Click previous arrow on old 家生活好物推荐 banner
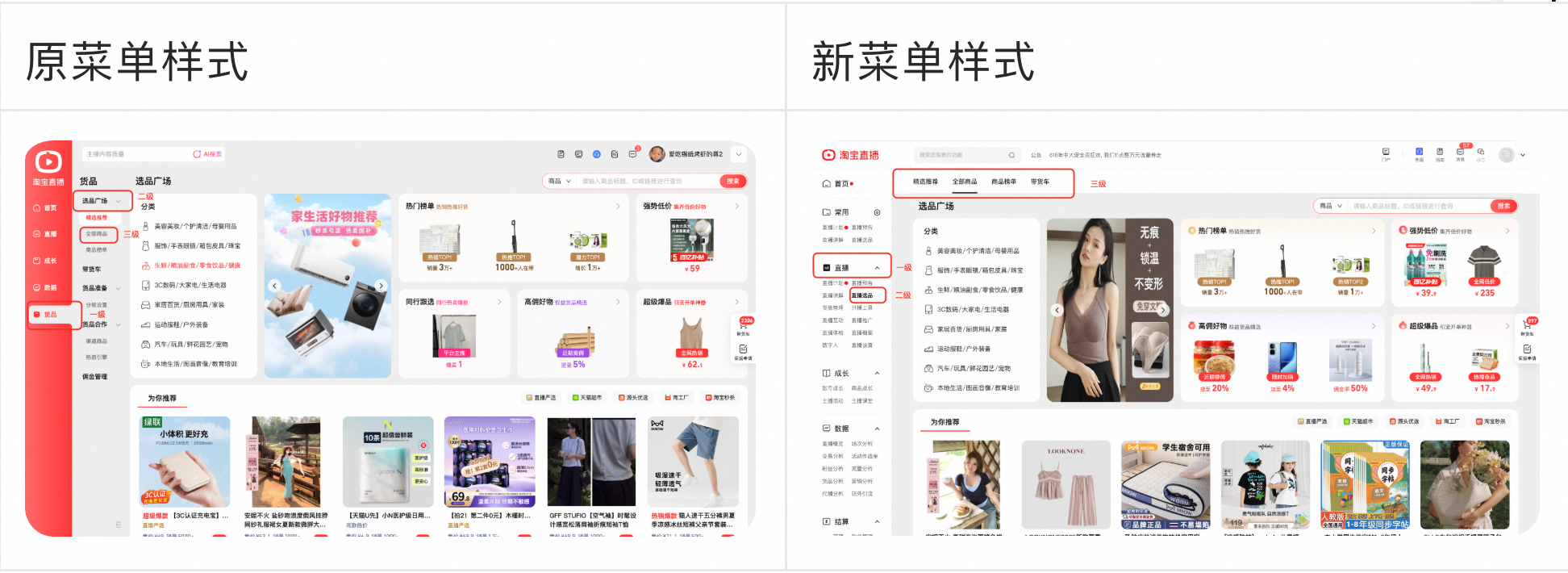1568x573 pixels. (x=274, y=286)
